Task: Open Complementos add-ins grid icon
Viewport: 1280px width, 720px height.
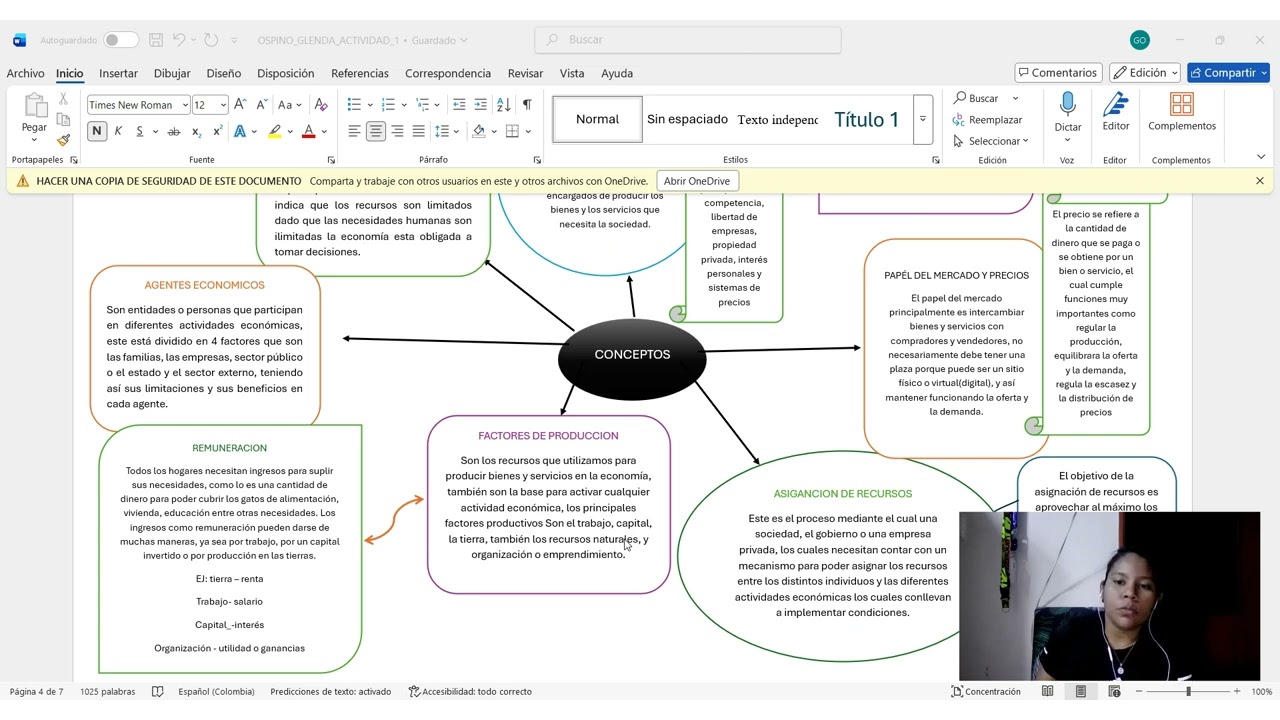Action: tap(1182, 104)
